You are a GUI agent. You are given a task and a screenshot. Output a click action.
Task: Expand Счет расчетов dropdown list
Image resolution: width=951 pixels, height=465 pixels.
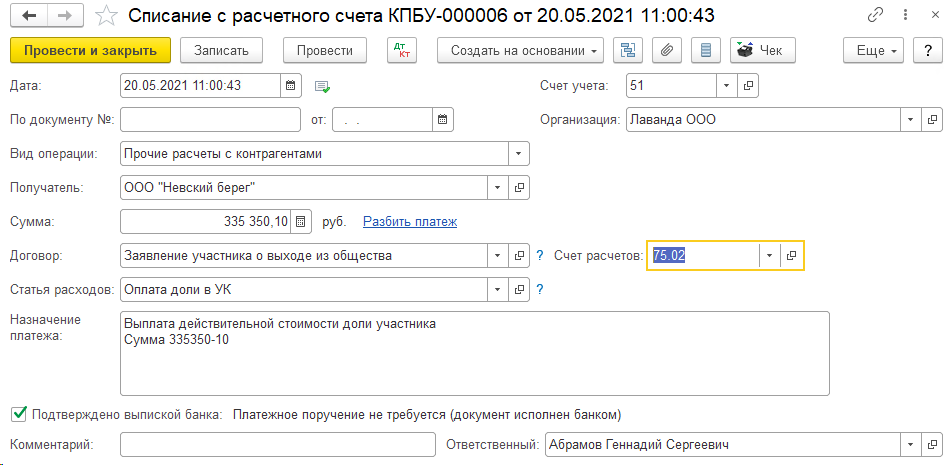coord(769,255)
